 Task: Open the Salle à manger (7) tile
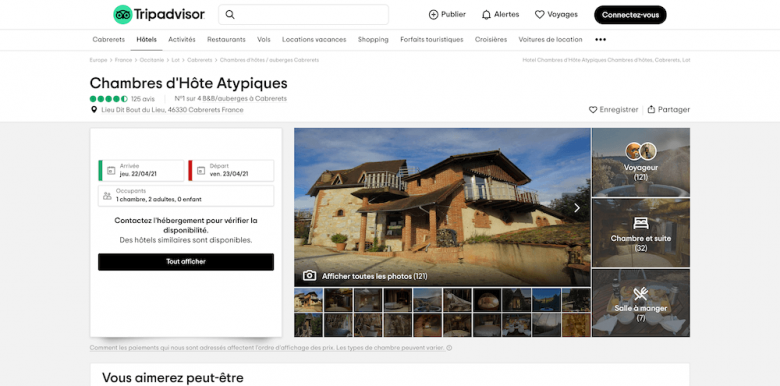tap(641, 303)
